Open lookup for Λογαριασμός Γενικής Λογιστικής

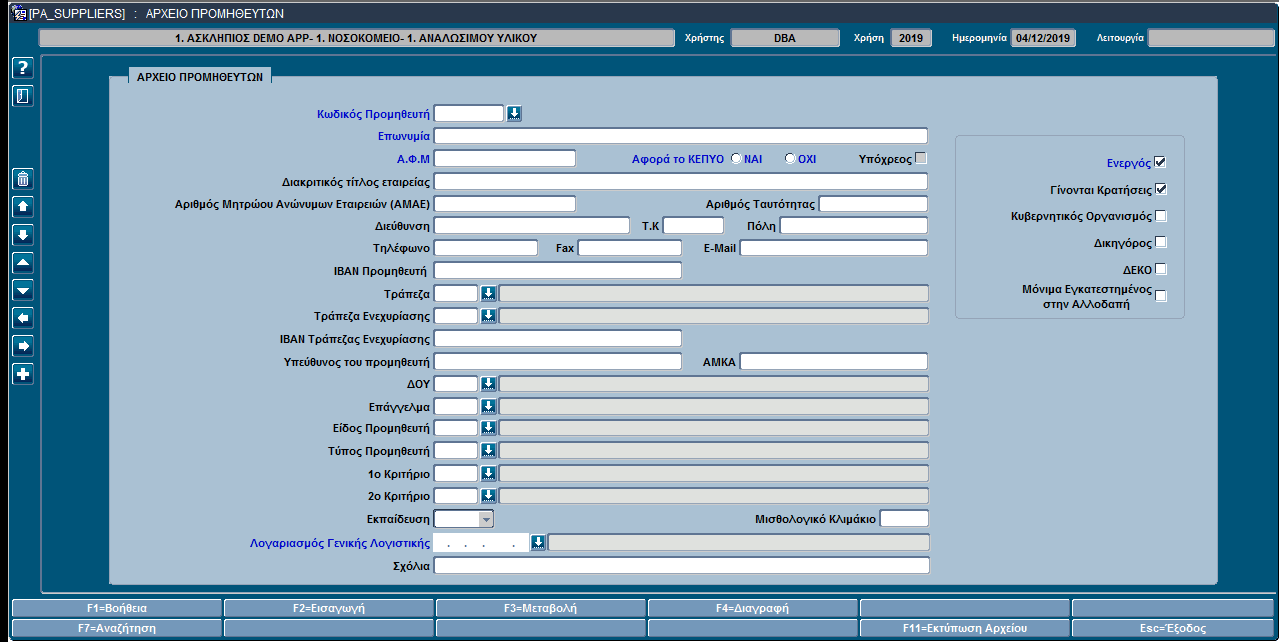pos(538,543)
